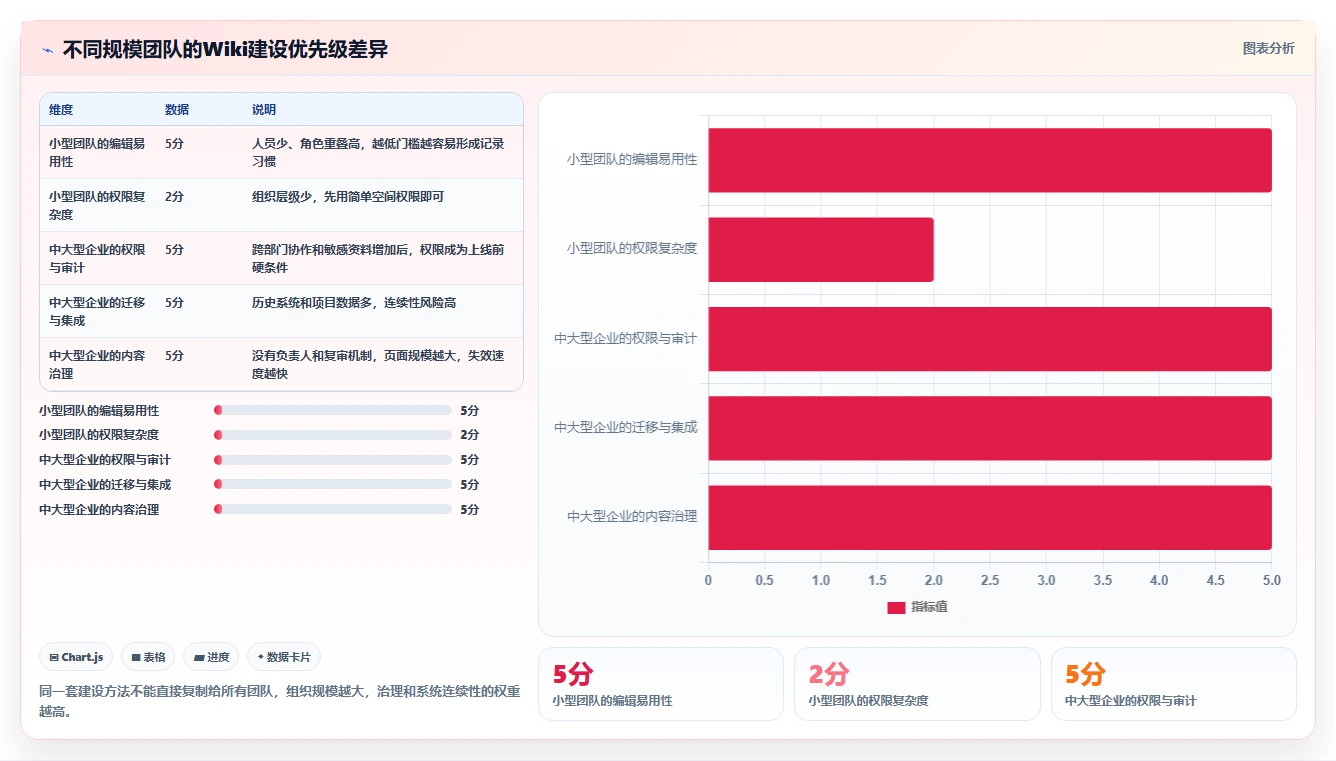Click the chart bar for 小型团队的权限复杂度

(x=821, y=249)
